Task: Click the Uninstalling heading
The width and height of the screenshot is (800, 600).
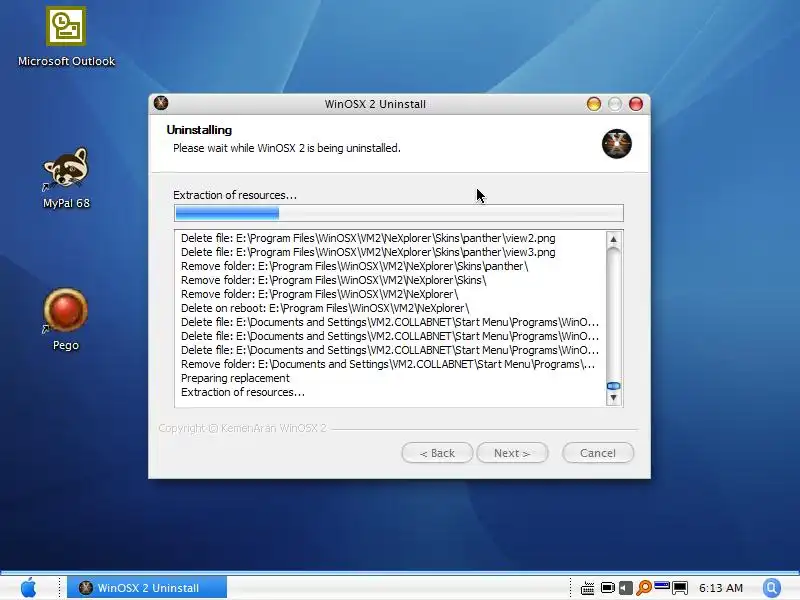Action: click(199, 130)
